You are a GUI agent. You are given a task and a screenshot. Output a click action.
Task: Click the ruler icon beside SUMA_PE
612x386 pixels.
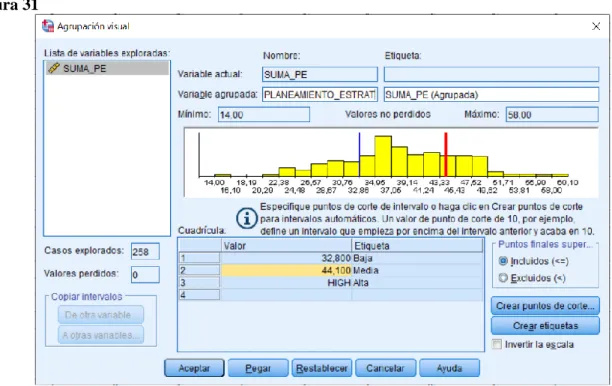pos(53,68)
